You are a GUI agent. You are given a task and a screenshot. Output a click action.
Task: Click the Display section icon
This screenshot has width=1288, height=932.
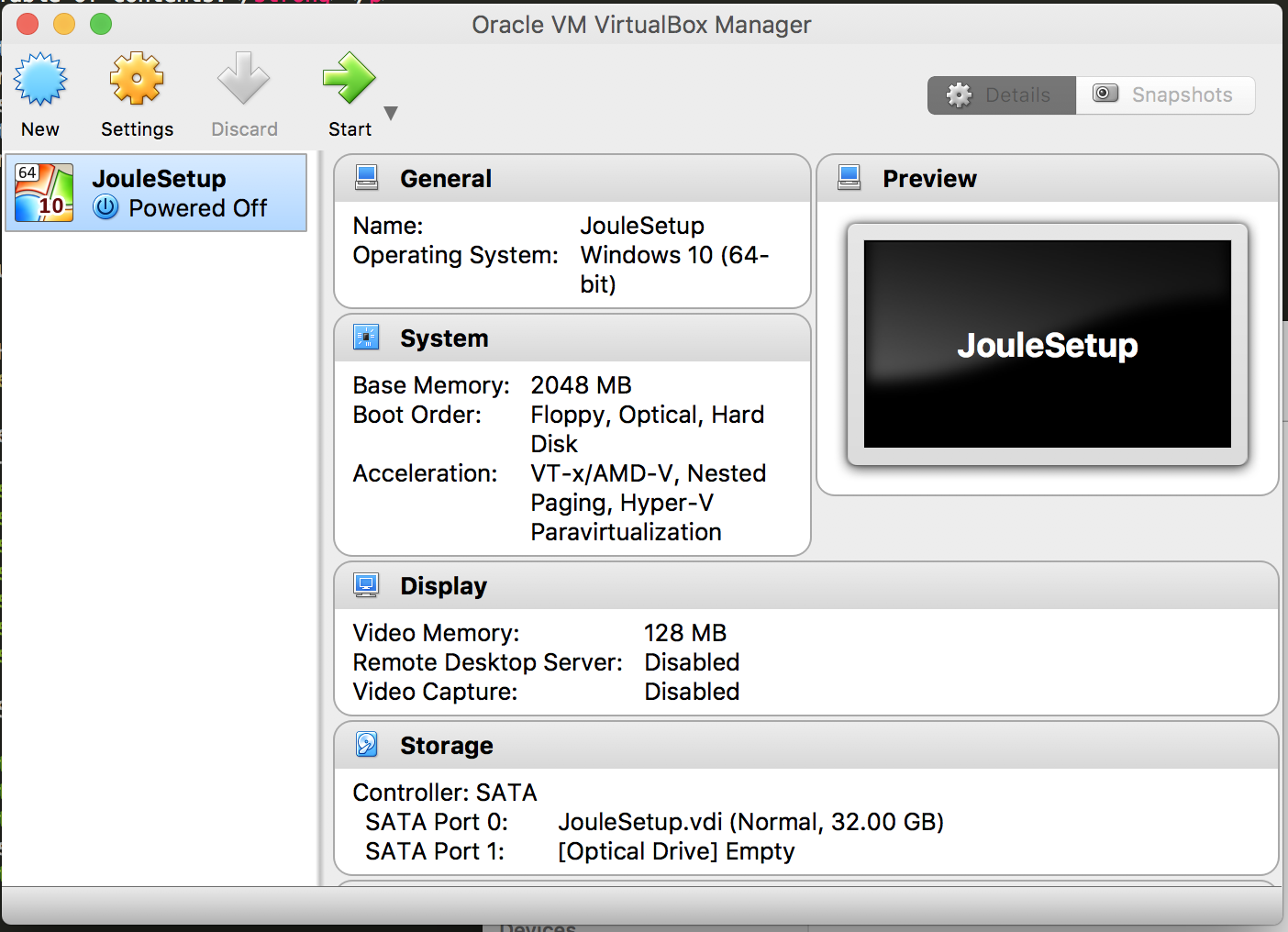pos(366,584)
